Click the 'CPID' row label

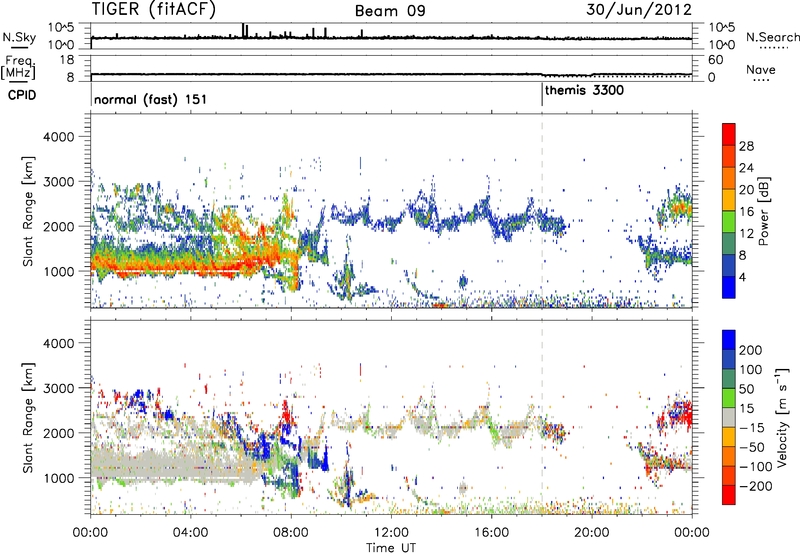click(x=21, y=95)
